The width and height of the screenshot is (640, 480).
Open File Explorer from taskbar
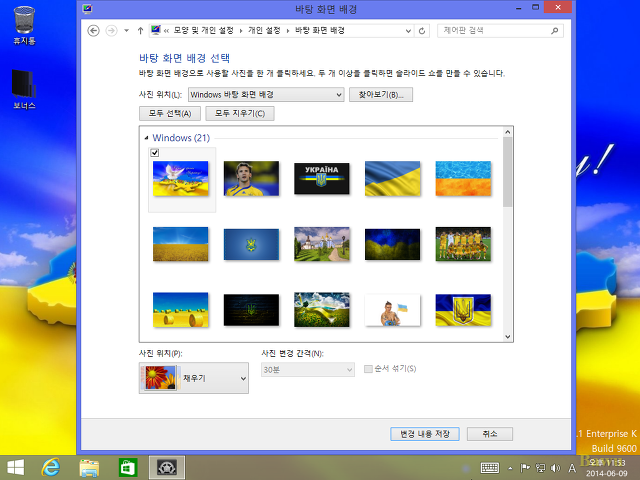tap(89, 468)
